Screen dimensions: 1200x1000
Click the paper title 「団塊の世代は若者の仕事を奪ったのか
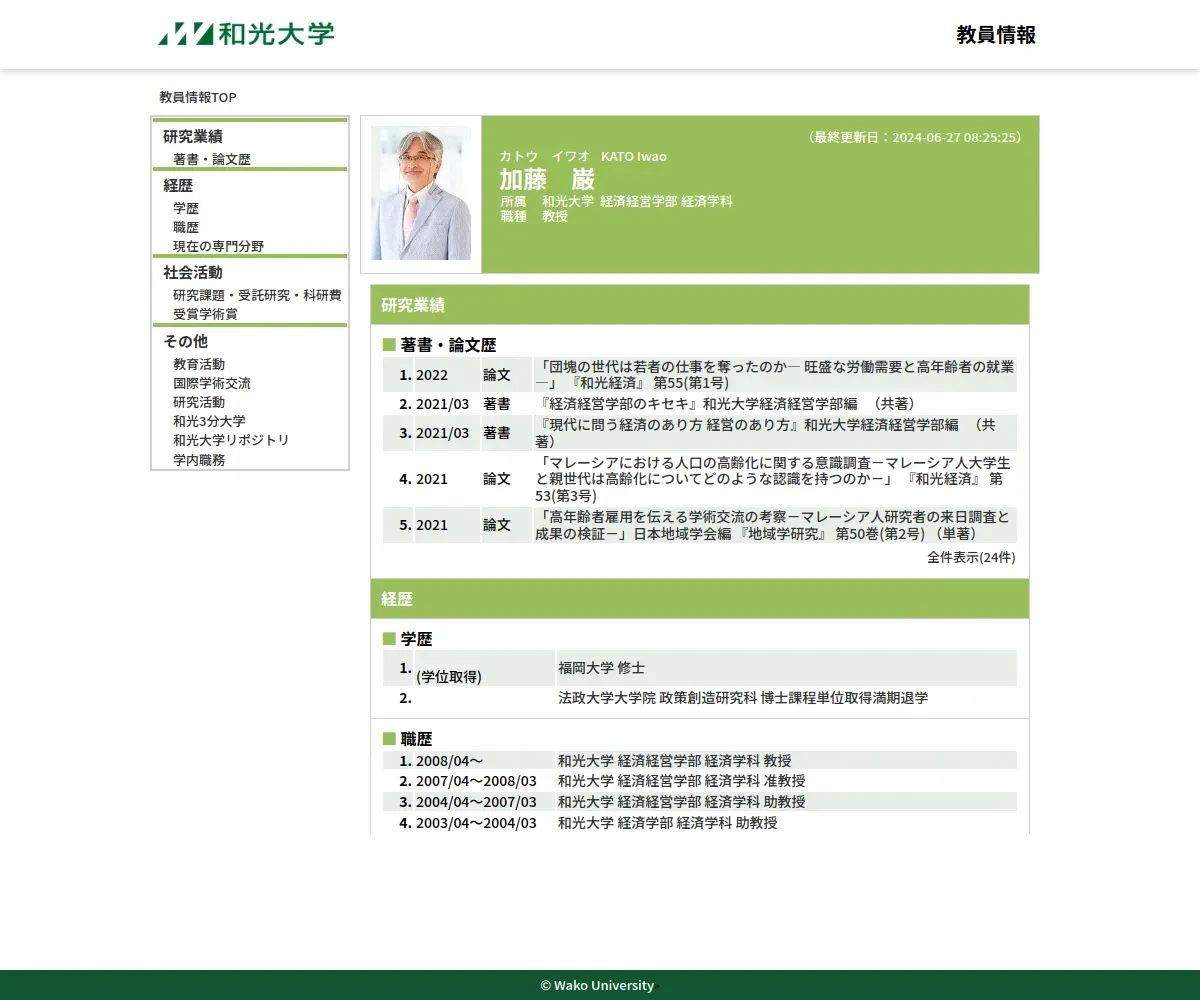click(x=775, y=374)
